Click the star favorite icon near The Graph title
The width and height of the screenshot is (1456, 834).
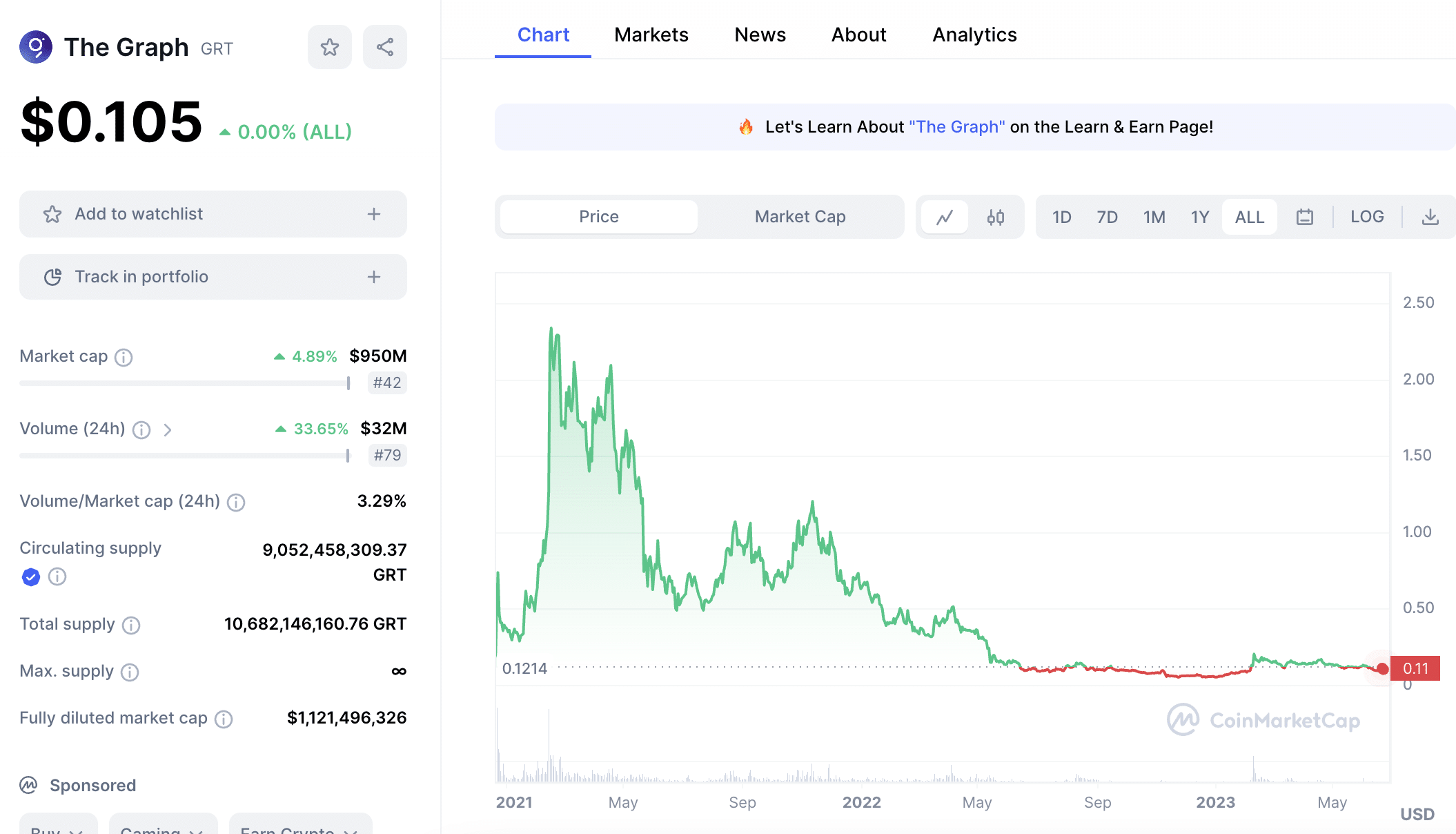tap(330, 47)
